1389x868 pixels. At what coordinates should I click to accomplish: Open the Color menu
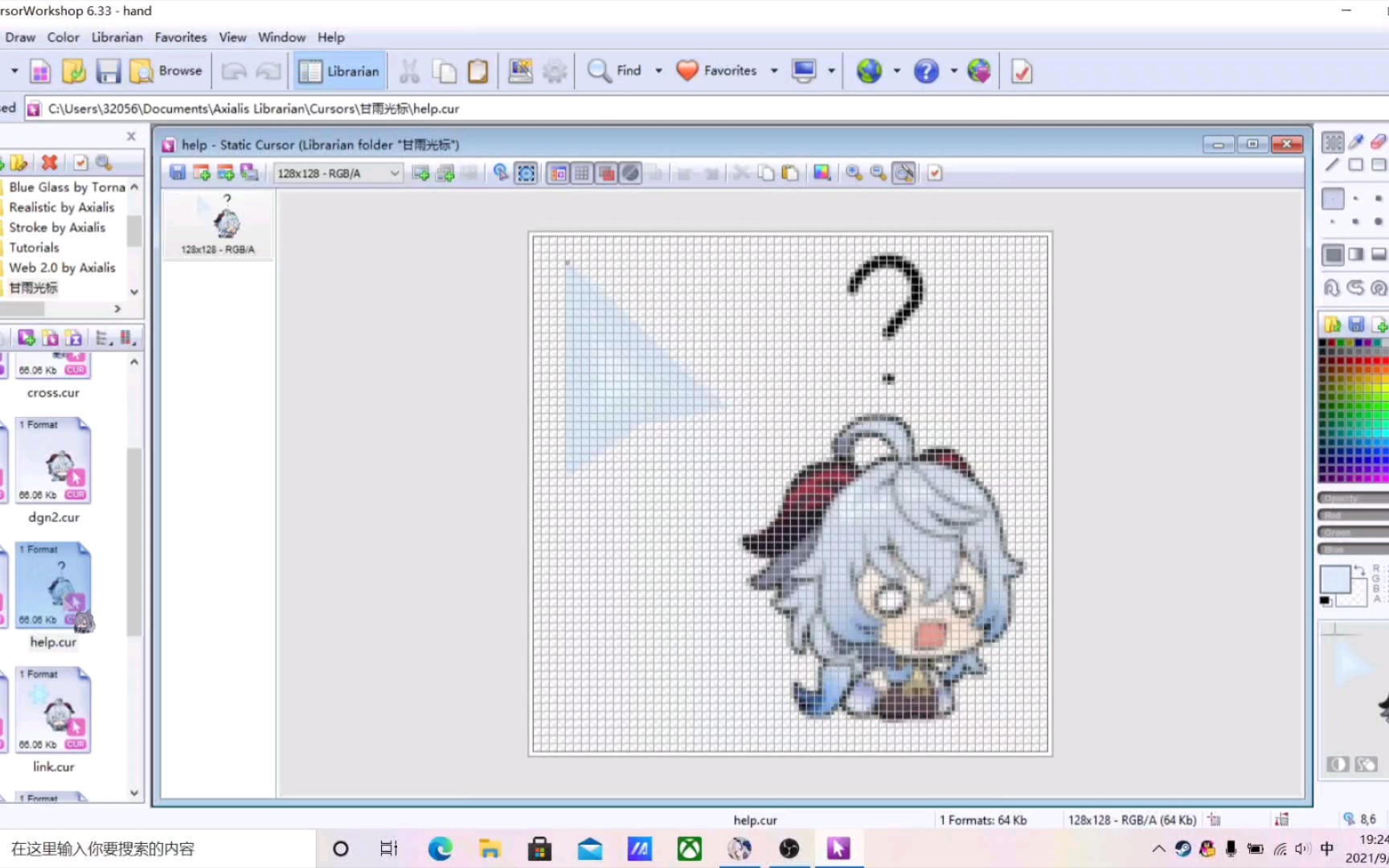coord(63,37)
